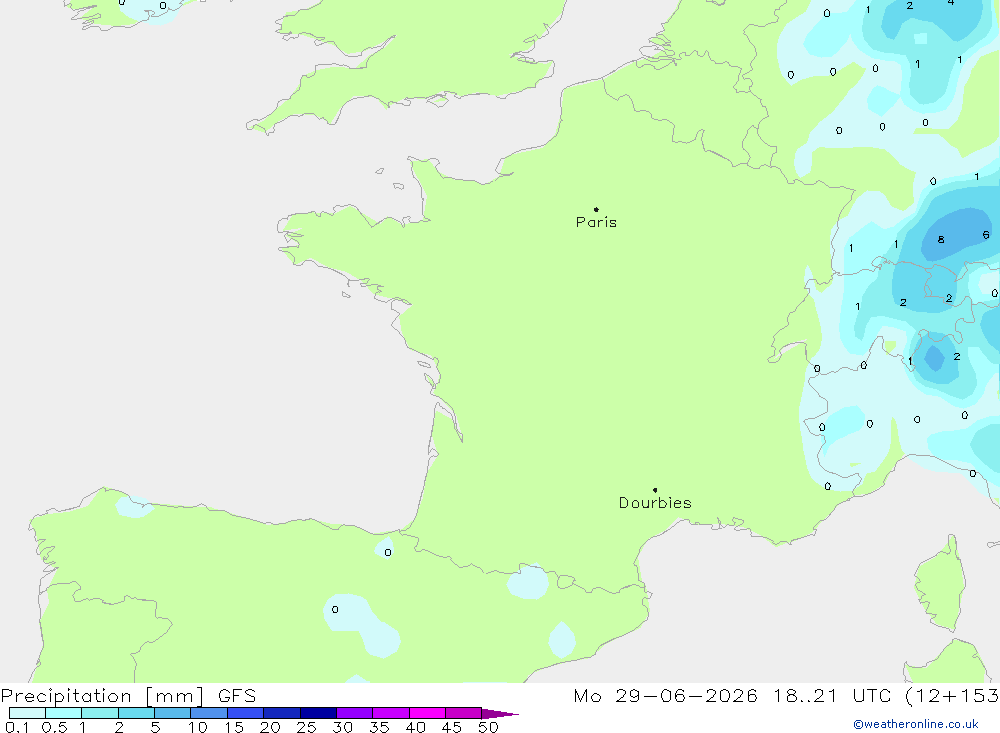Click the Dourbies town label
The height and width of the screenshot is (733, 1000).
655,503
